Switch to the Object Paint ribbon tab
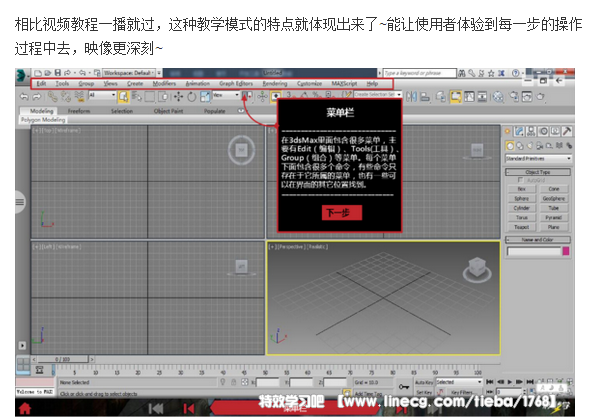590x418 pixels. (168, 111)
